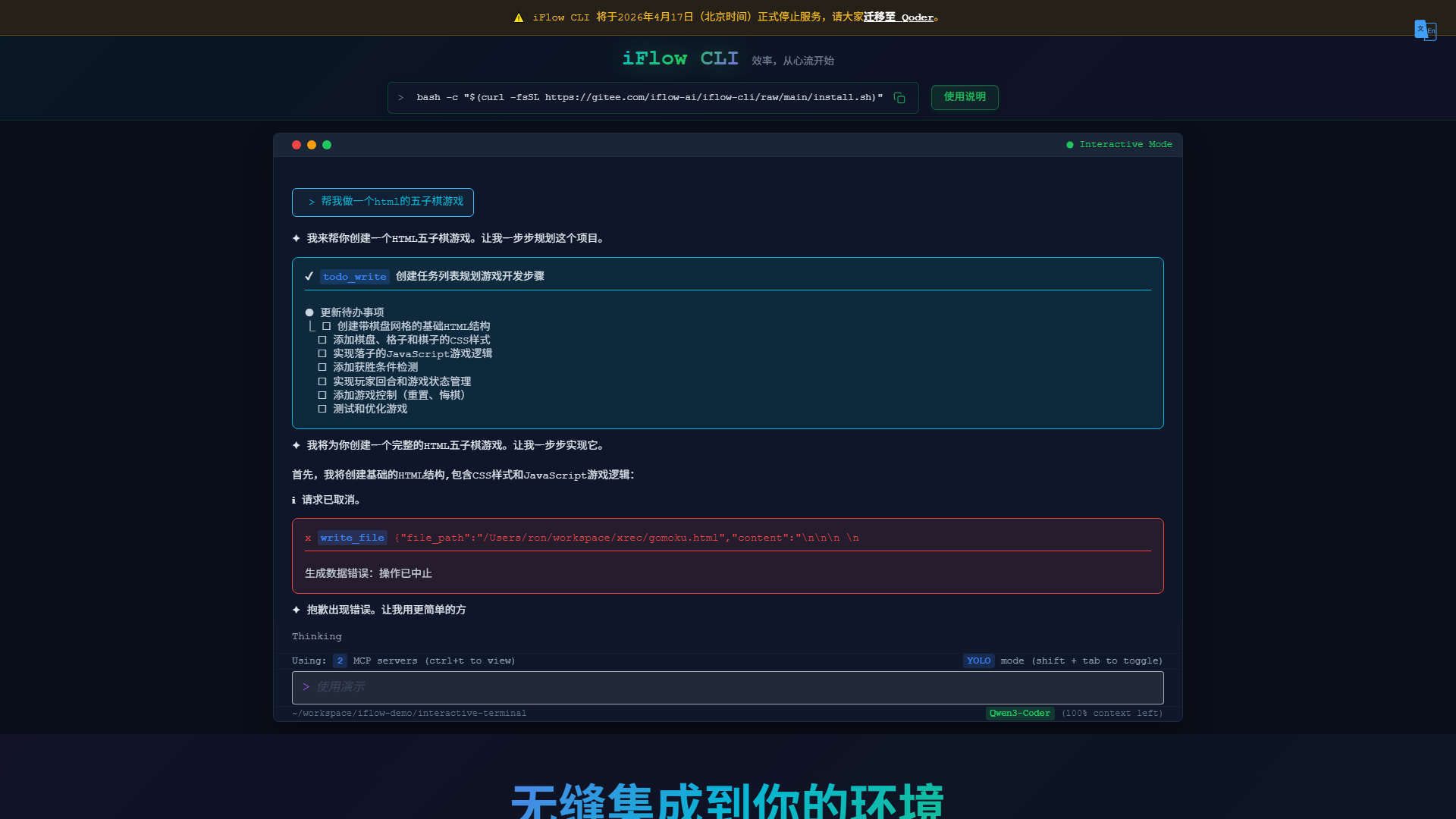Click the 无缝集成到你的环境 heading
The image size is (1456, 819).
[x=728, y=801]
